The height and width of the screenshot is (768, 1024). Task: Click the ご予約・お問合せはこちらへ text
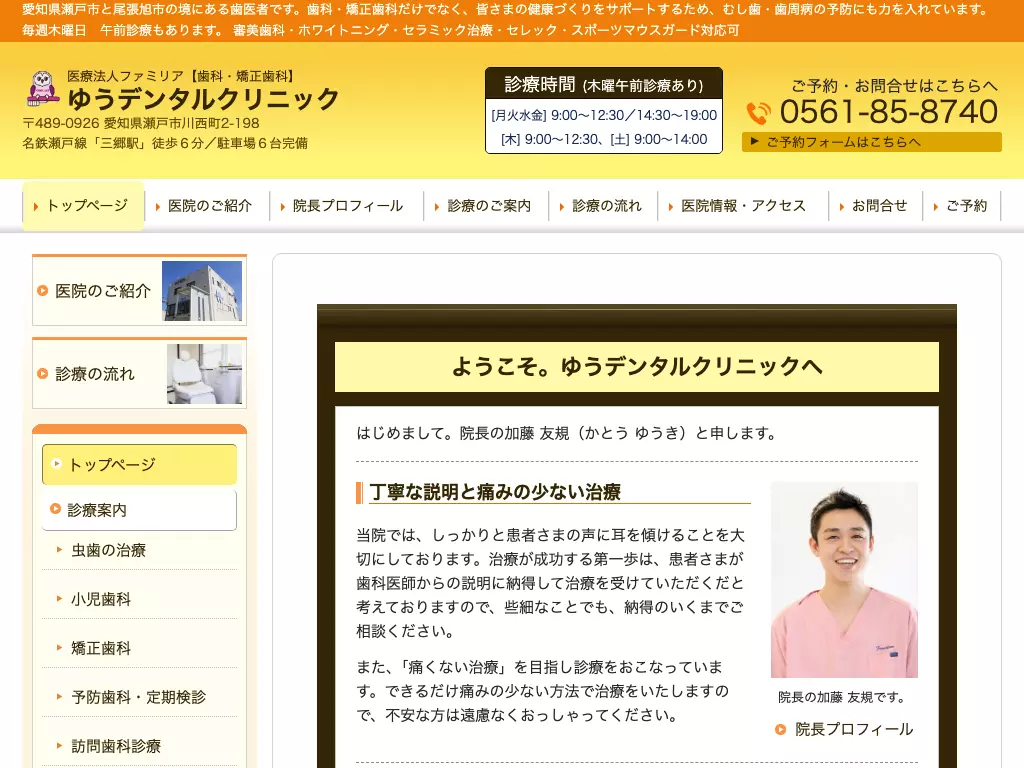[895, 86]
